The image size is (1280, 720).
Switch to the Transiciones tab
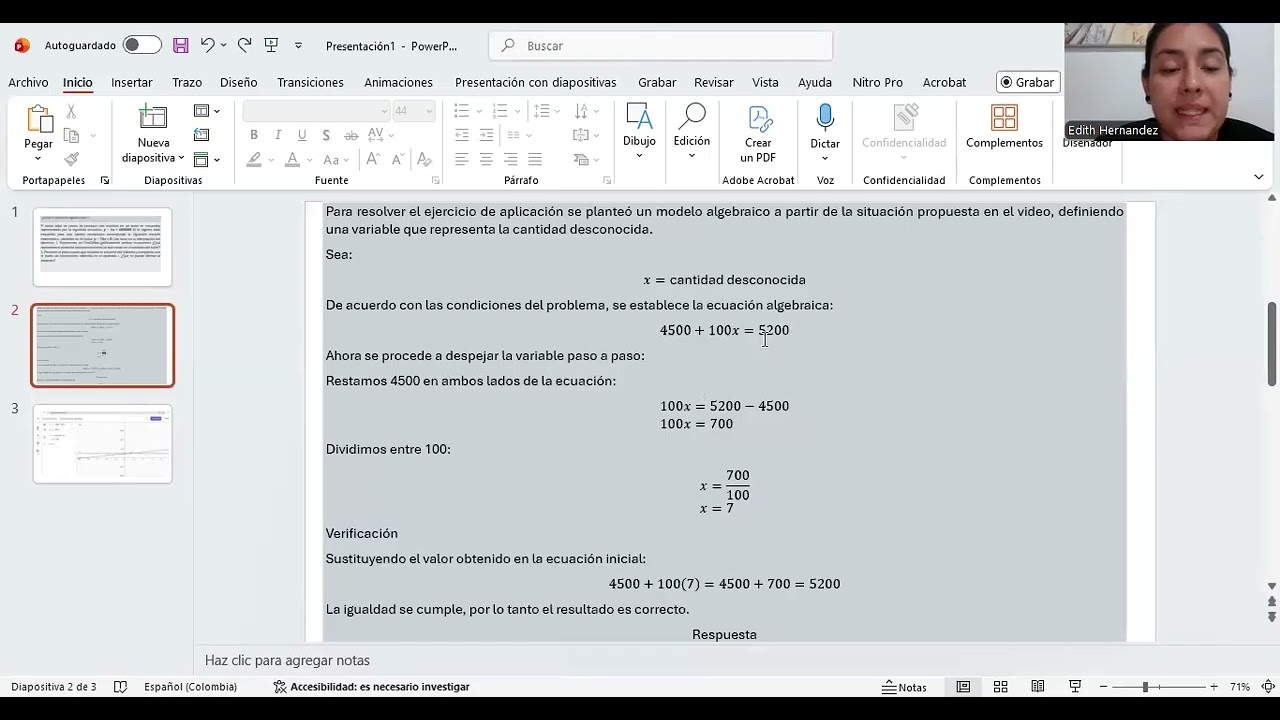pos(310,82)
